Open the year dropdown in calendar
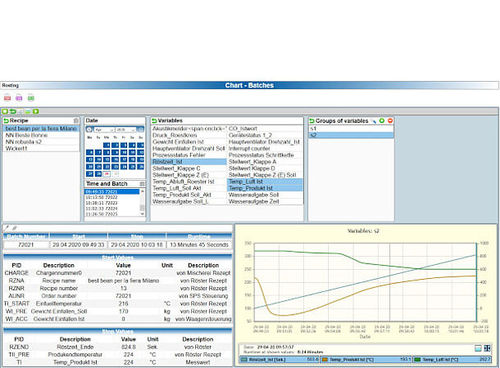Viewport: 500px width, 368px height. coord(125,130)
